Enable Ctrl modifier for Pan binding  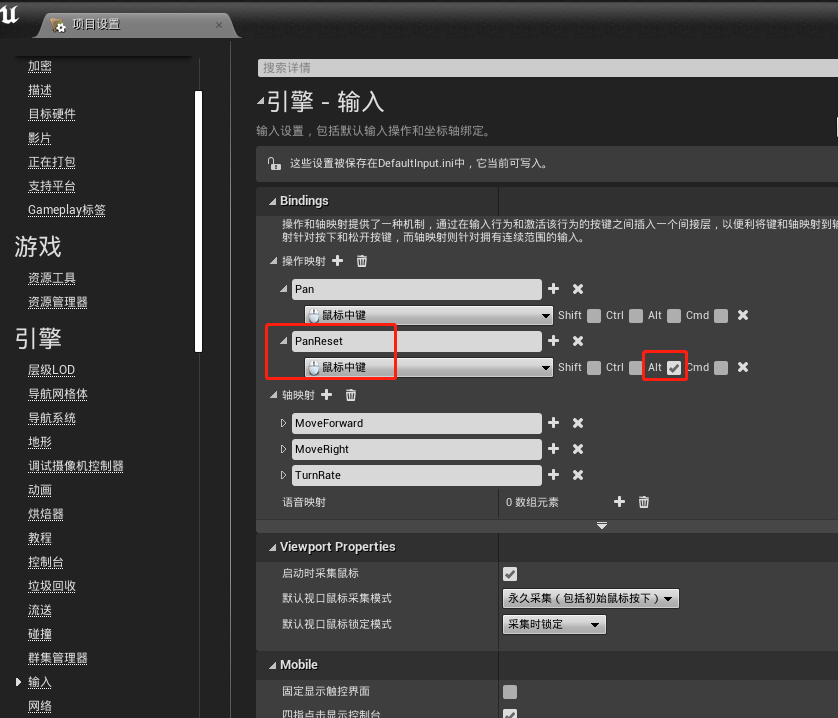[x=636, y=315]
